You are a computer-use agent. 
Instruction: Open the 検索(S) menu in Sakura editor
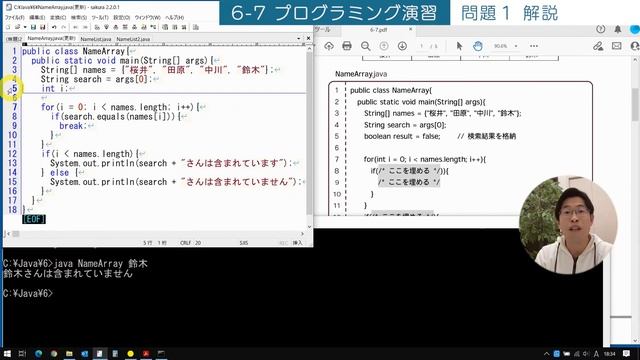click(x=79, y=18)
